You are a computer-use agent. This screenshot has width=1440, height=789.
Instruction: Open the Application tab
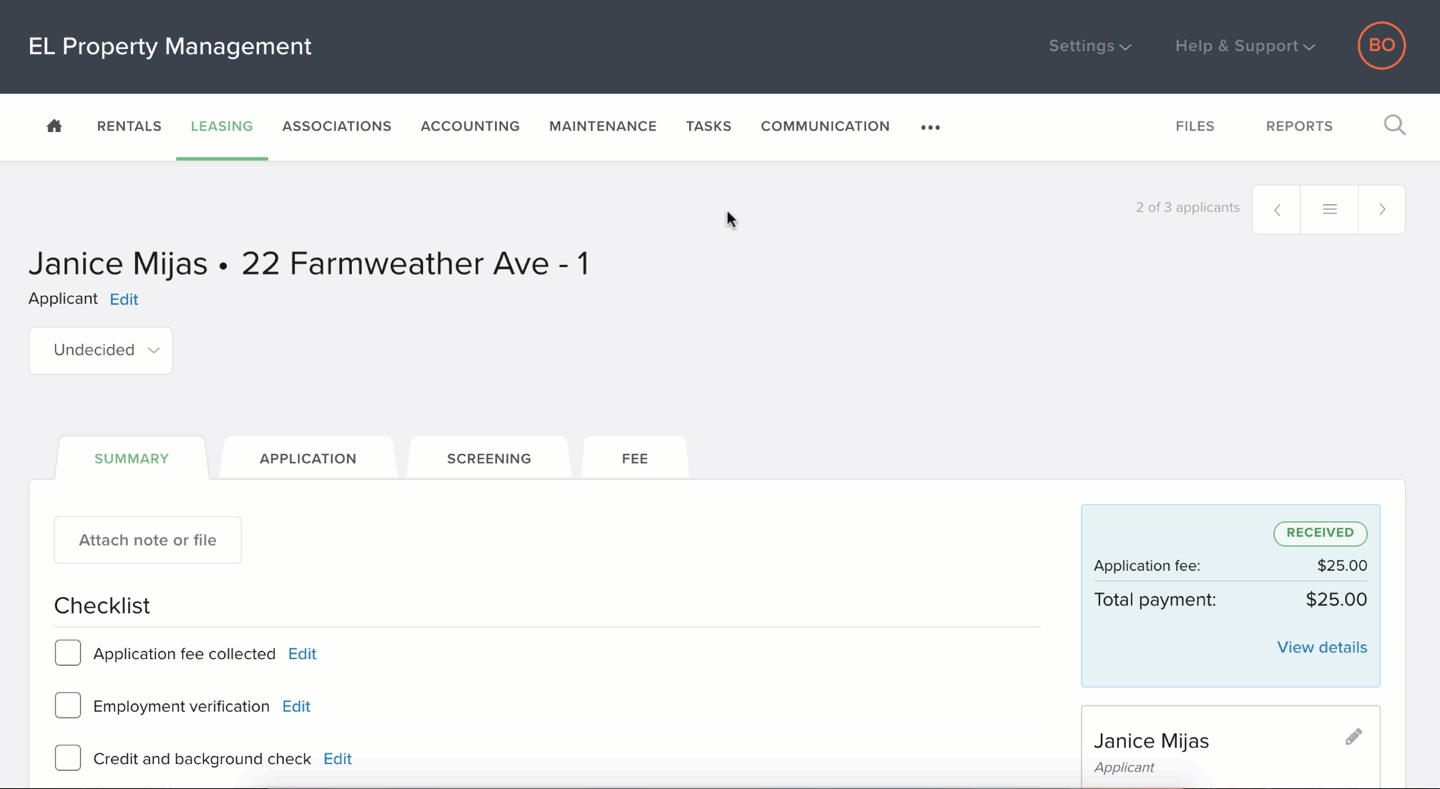(x=308, y=459)
